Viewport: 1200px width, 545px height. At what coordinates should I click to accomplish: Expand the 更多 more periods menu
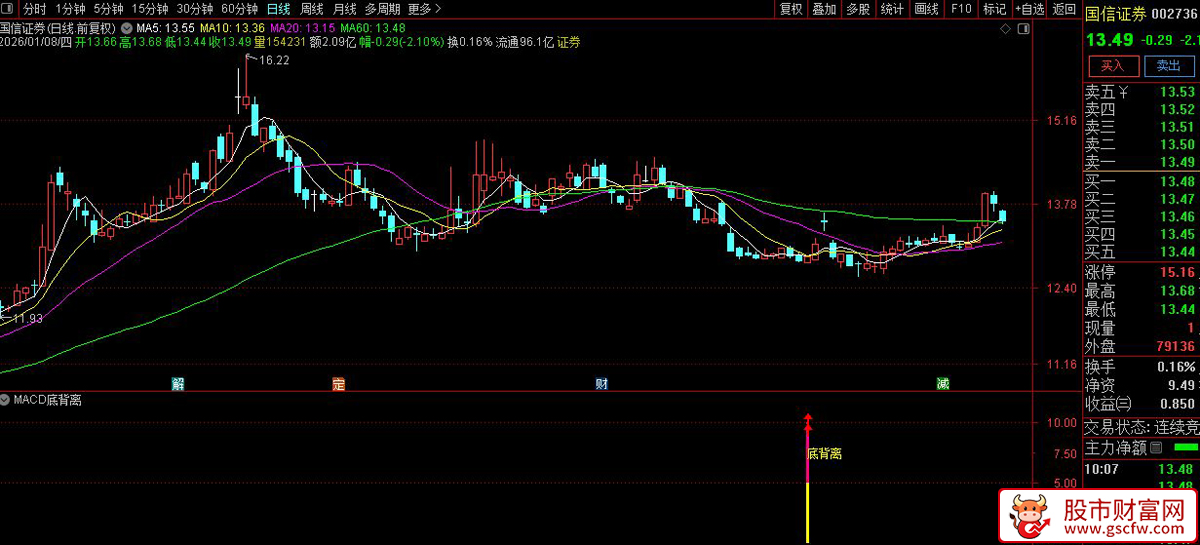(x=424, y=9)
